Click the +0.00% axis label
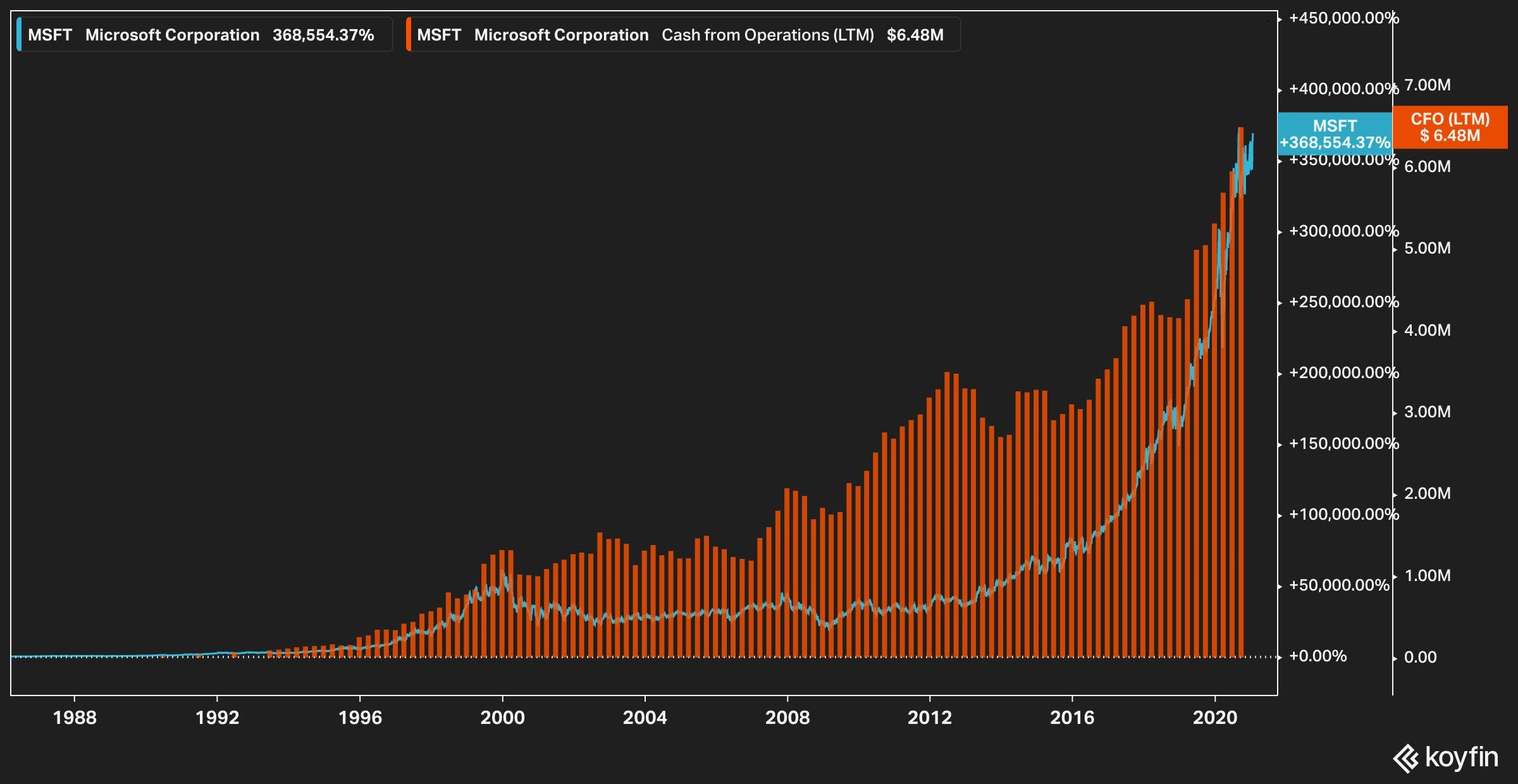 point(1317,656)
